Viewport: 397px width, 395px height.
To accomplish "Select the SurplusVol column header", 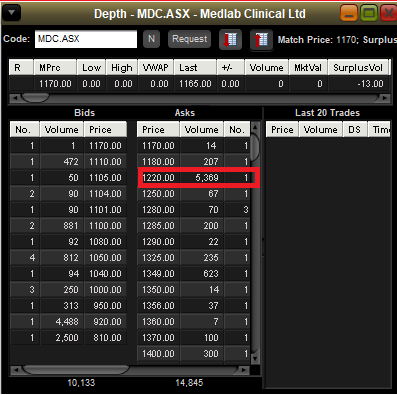I will [358, 68].
